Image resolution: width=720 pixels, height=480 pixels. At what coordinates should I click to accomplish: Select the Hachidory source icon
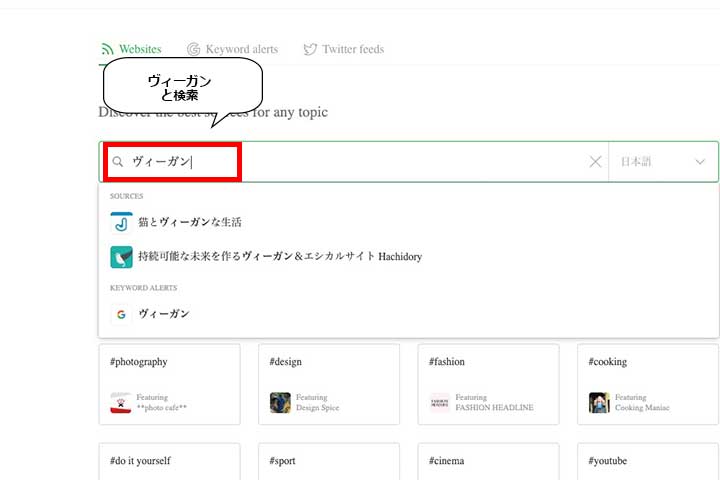coord(121,257)
